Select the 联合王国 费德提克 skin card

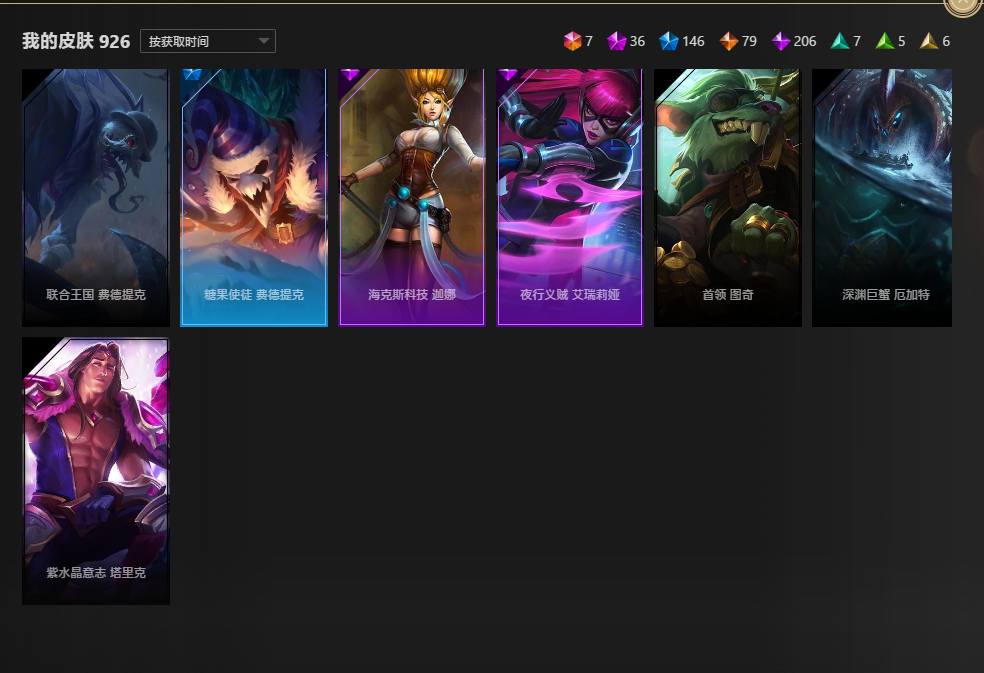coord(96,198)
